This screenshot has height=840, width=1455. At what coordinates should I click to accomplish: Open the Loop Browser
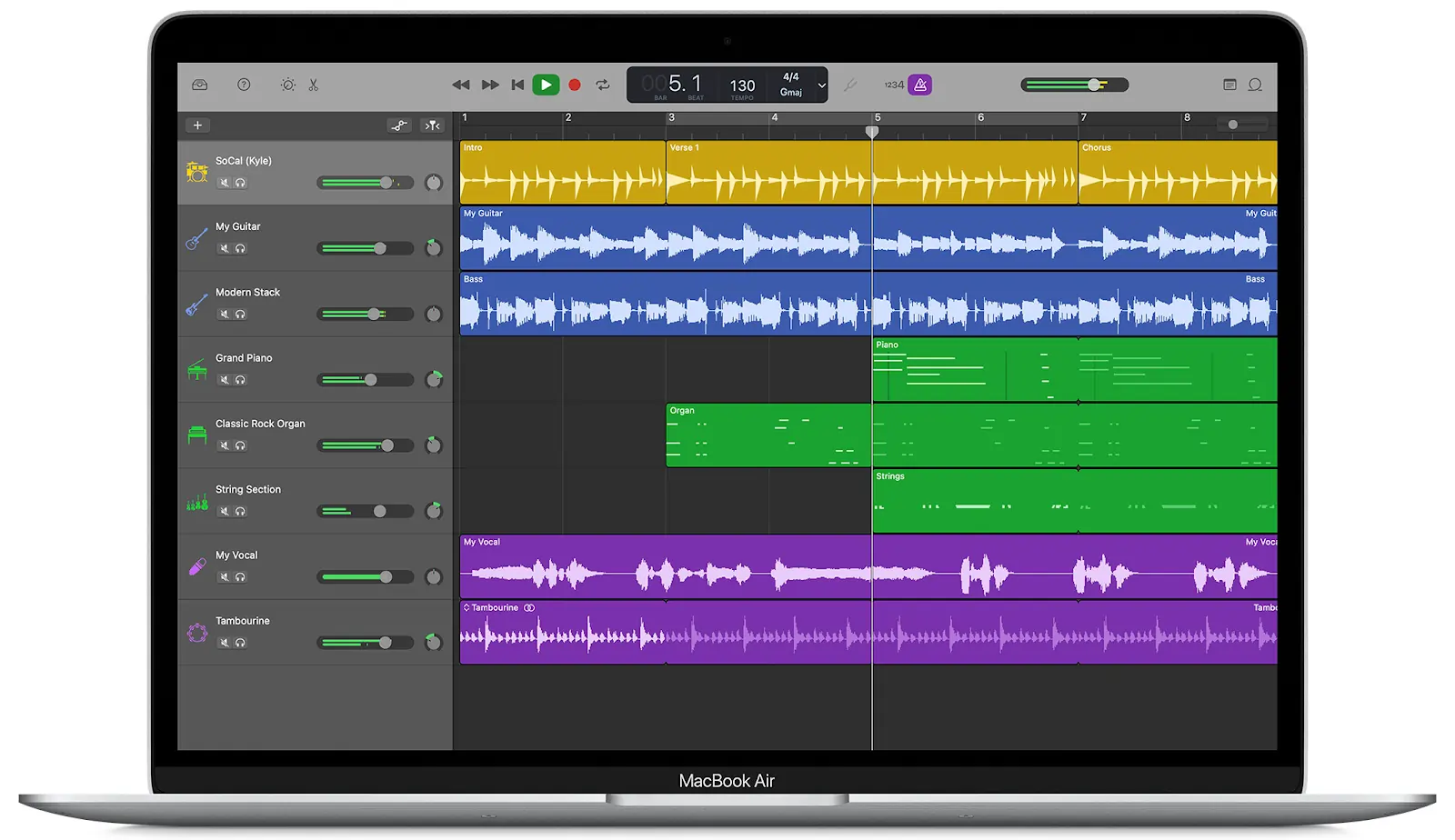click(x=1256, y=85)
